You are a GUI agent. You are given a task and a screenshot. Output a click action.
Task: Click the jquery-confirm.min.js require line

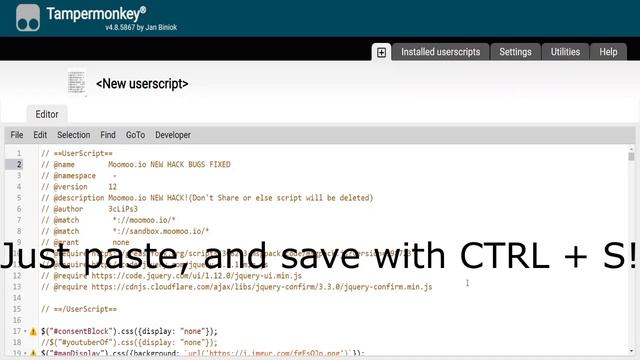[x=236, y=287]
